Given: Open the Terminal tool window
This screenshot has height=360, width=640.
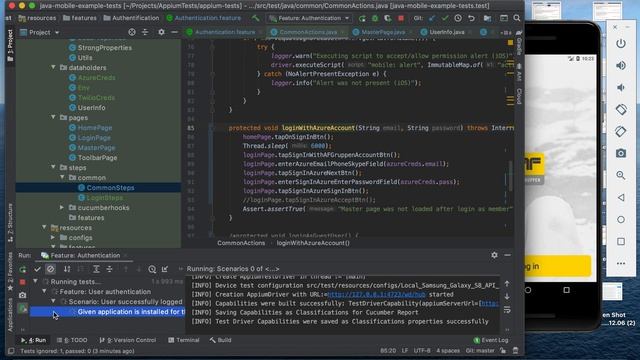Looking at the screenshot, I should pyautogui.click(x=184, y=340).
